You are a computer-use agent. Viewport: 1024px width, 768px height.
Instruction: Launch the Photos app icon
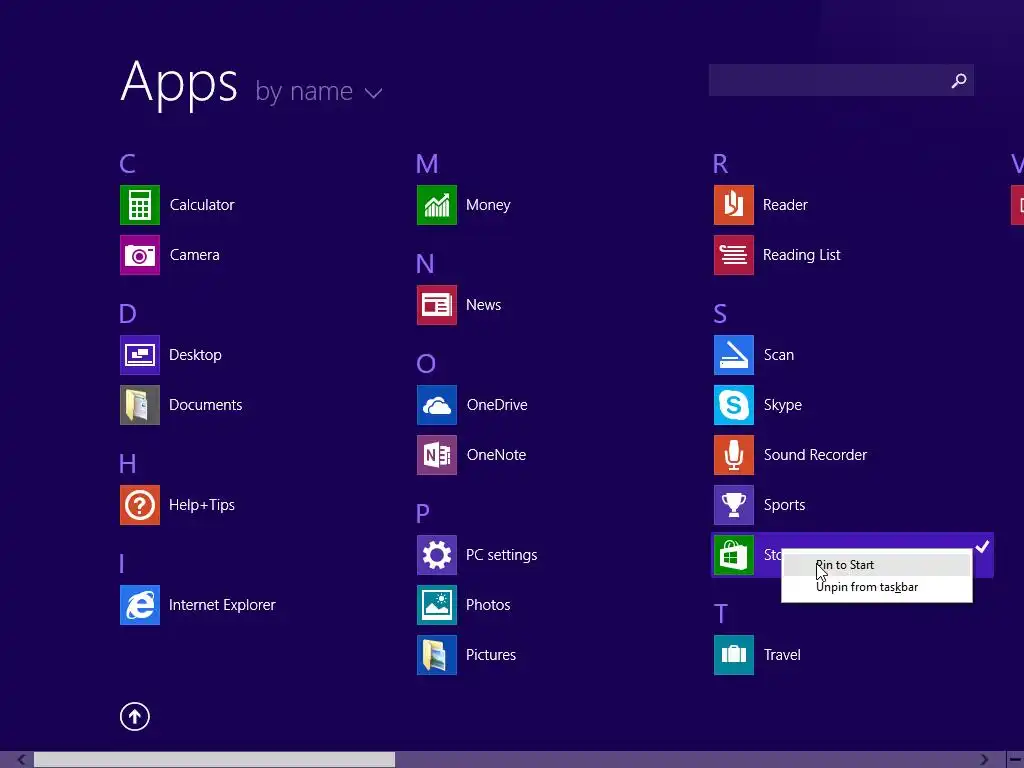click(x=437, y=605)
